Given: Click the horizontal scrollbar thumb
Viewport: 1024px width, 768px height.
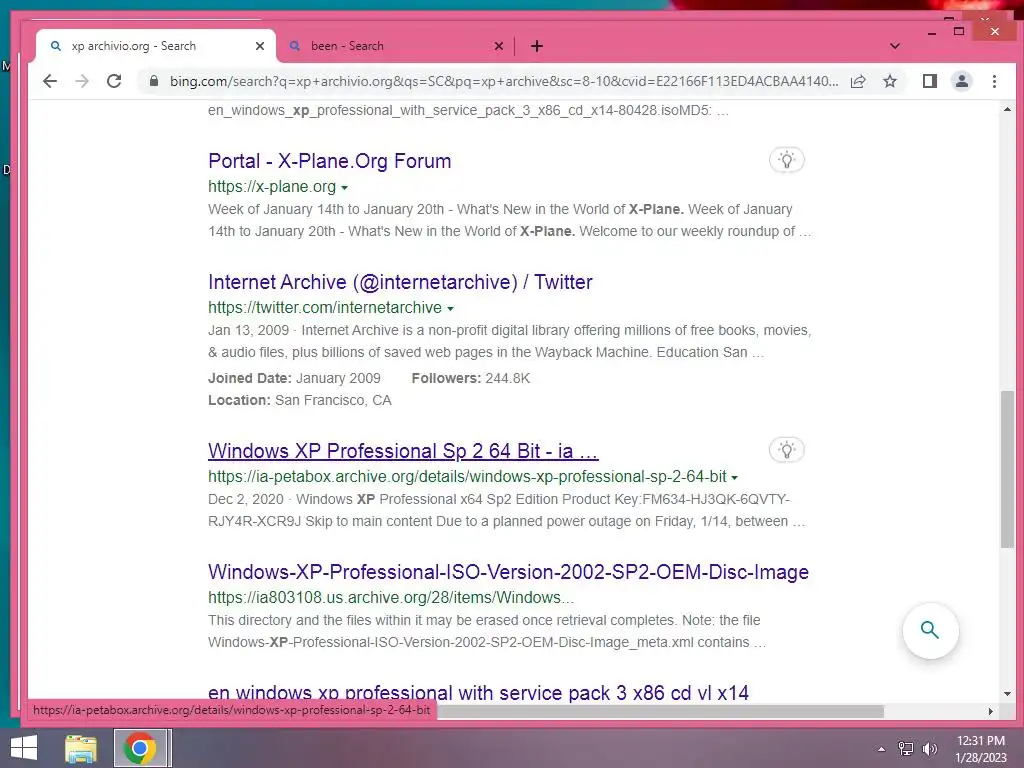Looking at the screenshot, I should click(660, 711).
